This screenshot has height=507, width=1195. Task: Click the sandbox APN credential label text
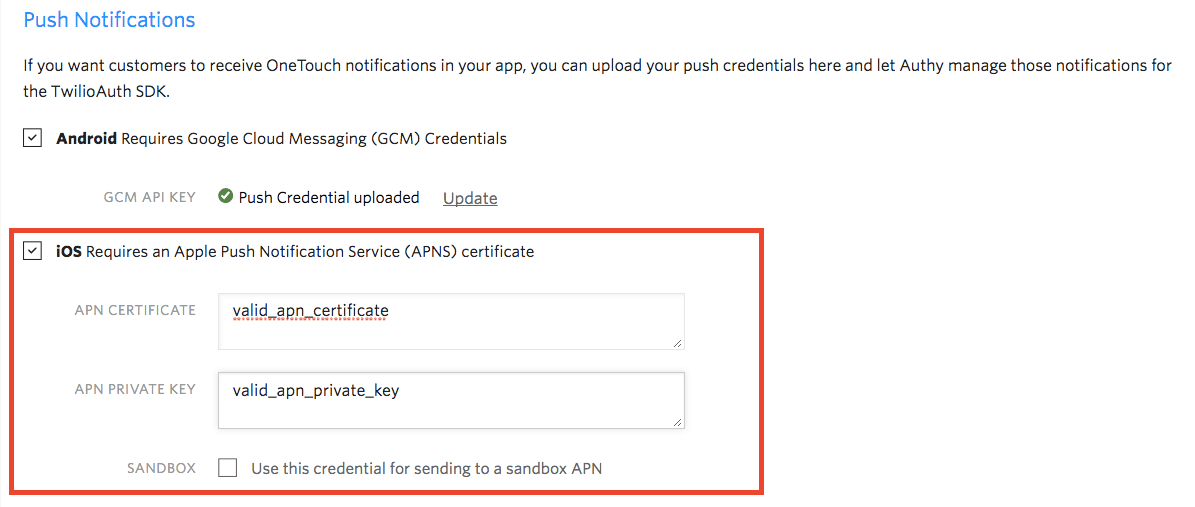click(426, 468)
